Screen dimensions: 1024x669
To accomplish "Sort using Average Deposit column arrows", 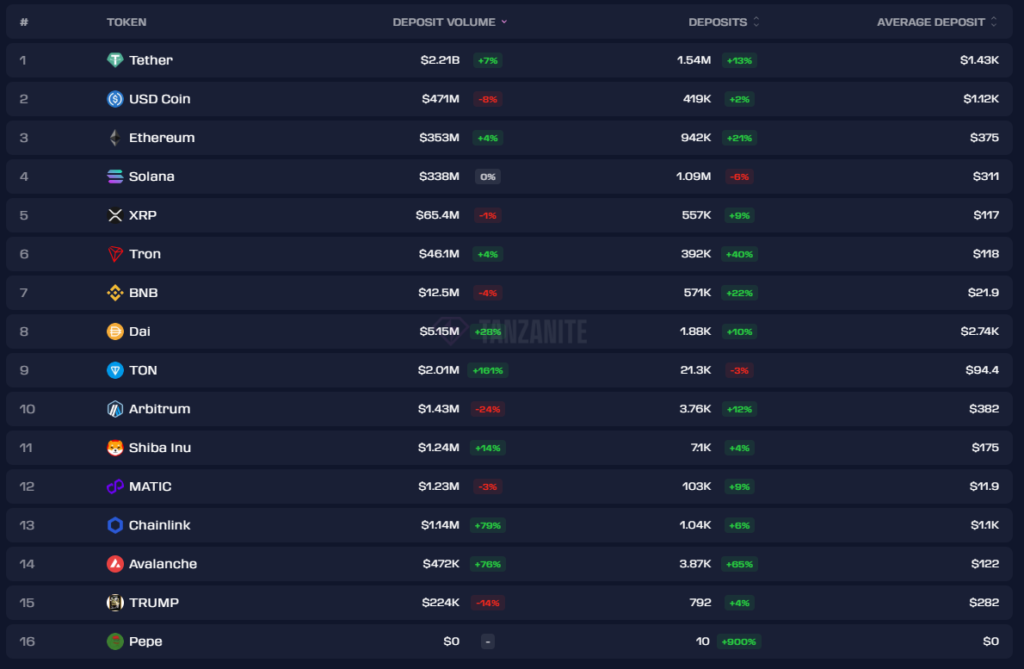I will [x=994, y=22].
